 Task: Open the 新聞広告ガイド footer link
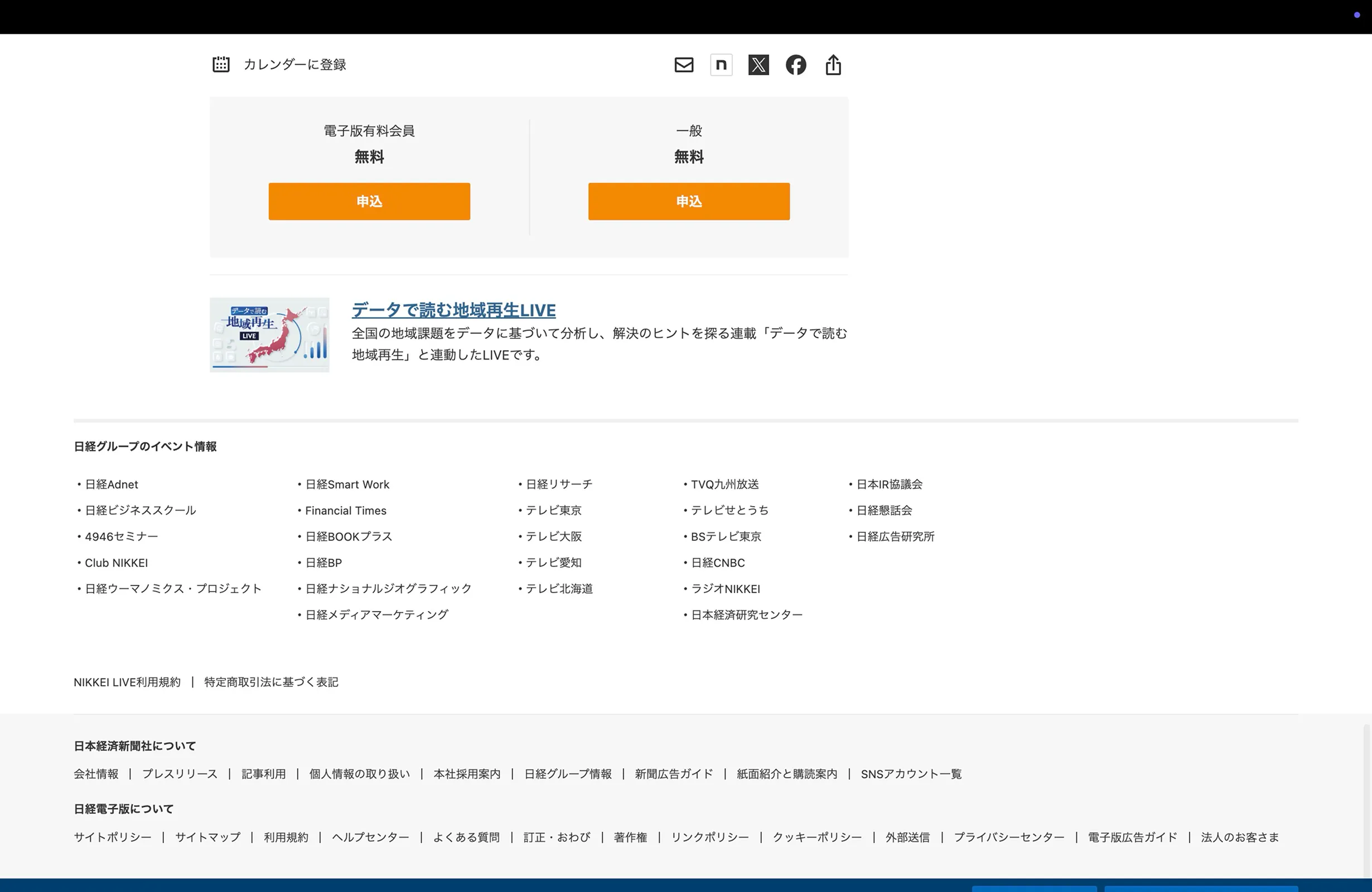click(x=674, y=774)
